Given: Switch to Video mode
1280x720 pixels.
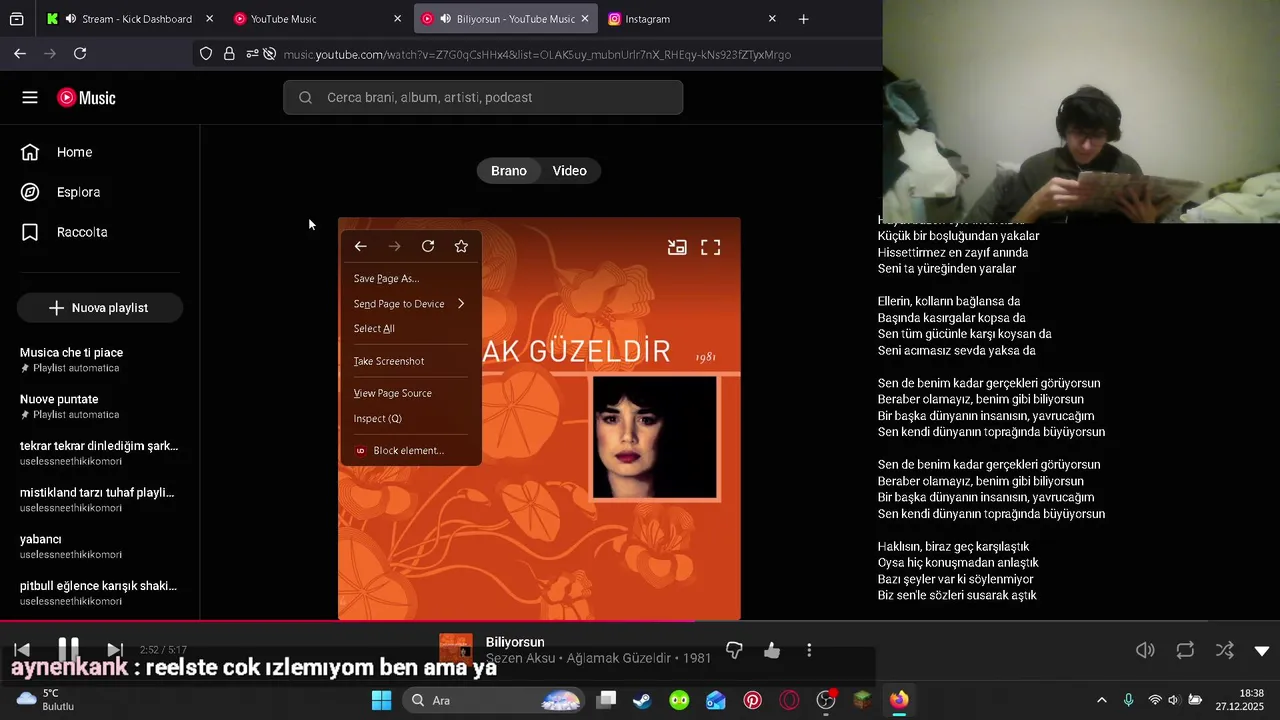Looking at the screenshot, I should coord(569,171).
